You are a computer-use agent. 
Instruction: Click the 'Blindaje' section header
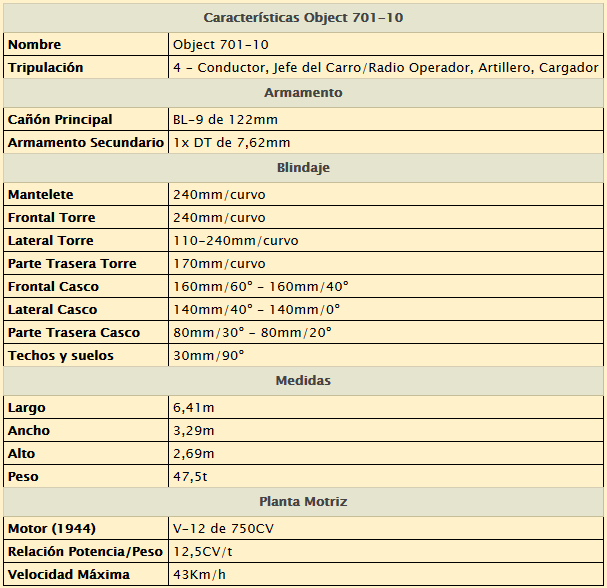[303, 168]
